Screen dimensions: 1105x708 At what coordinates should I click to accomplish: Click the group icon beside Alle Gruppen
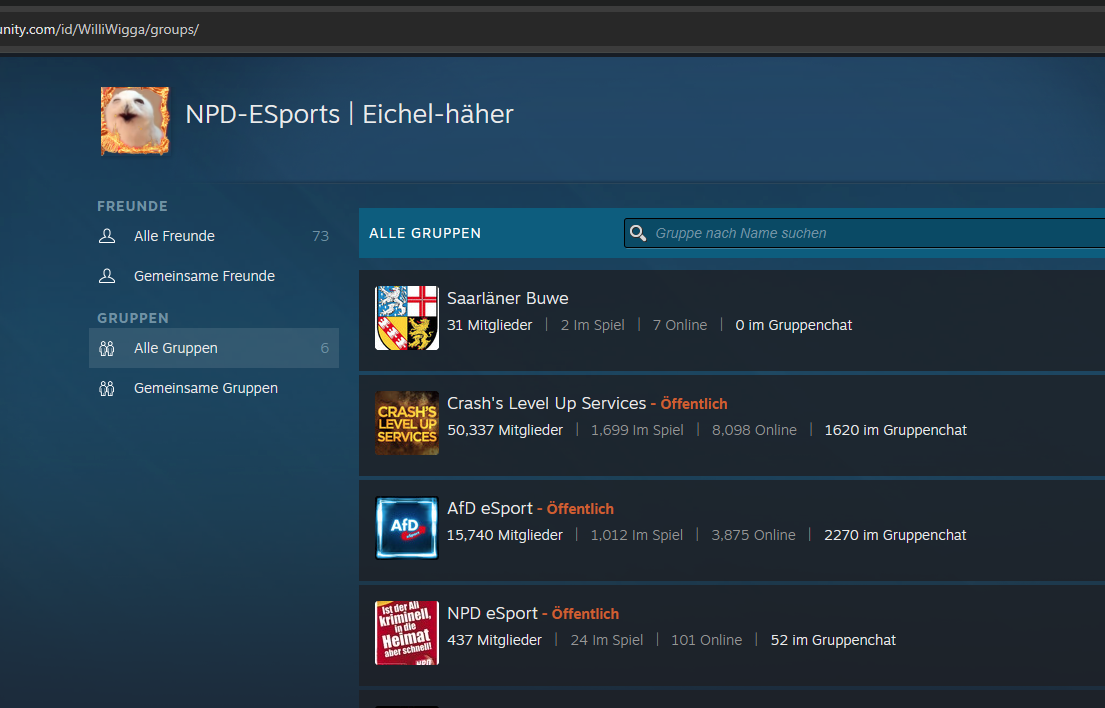click(x=107, y=348)
